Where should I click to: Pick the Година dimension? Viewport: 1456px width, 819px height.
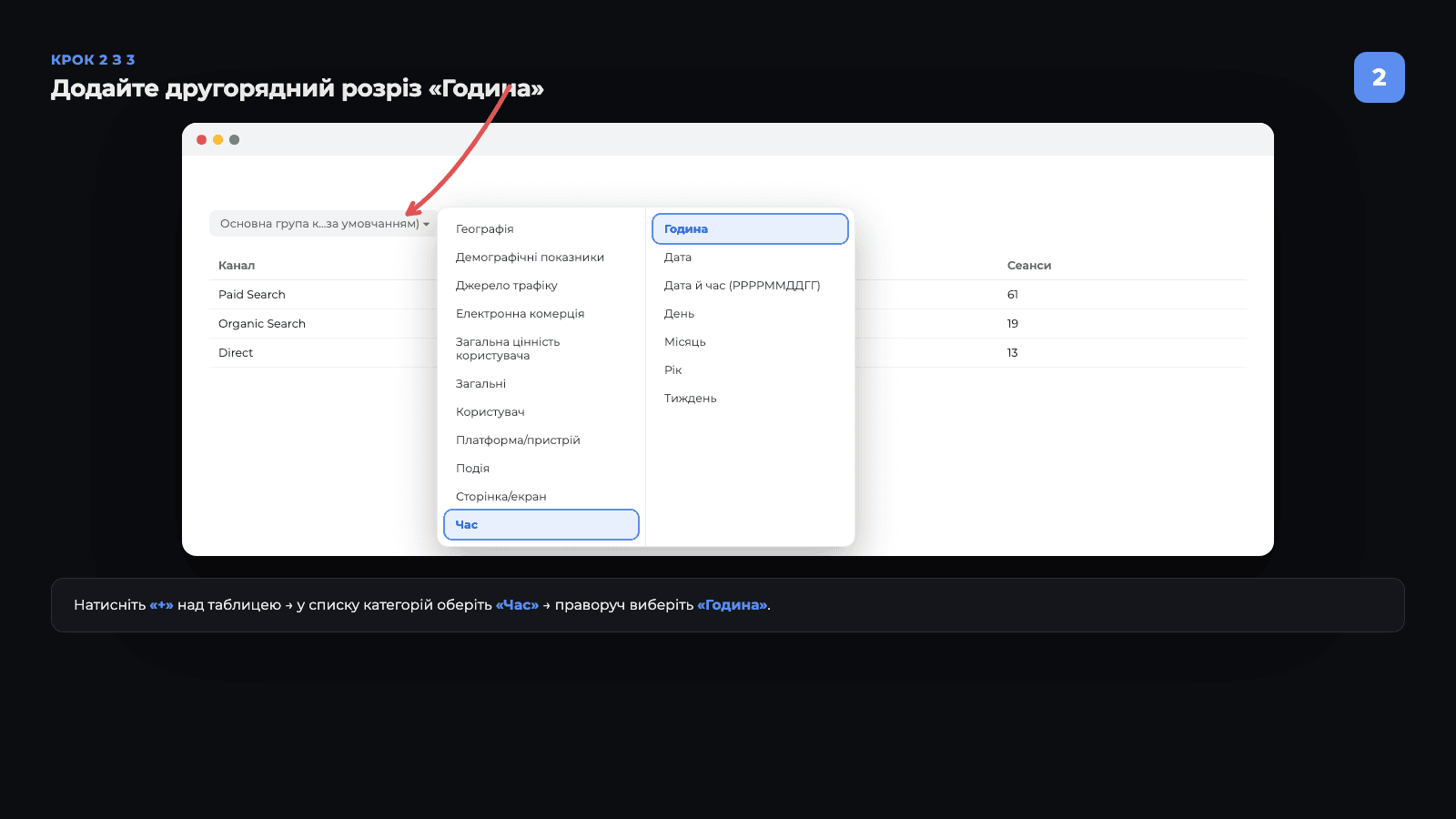point(750,229)
